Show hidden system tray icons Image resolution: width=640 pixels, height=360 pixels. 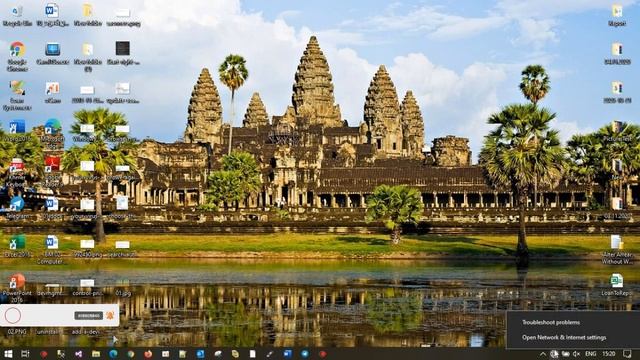(543, 354)
